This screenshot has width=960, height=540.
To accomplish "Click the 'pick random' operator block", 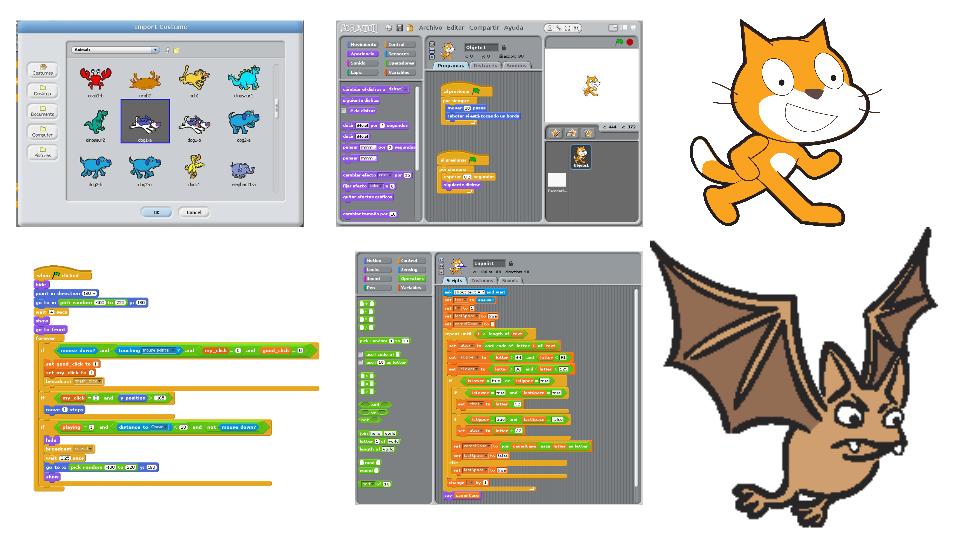I will [x=385, y=340].
